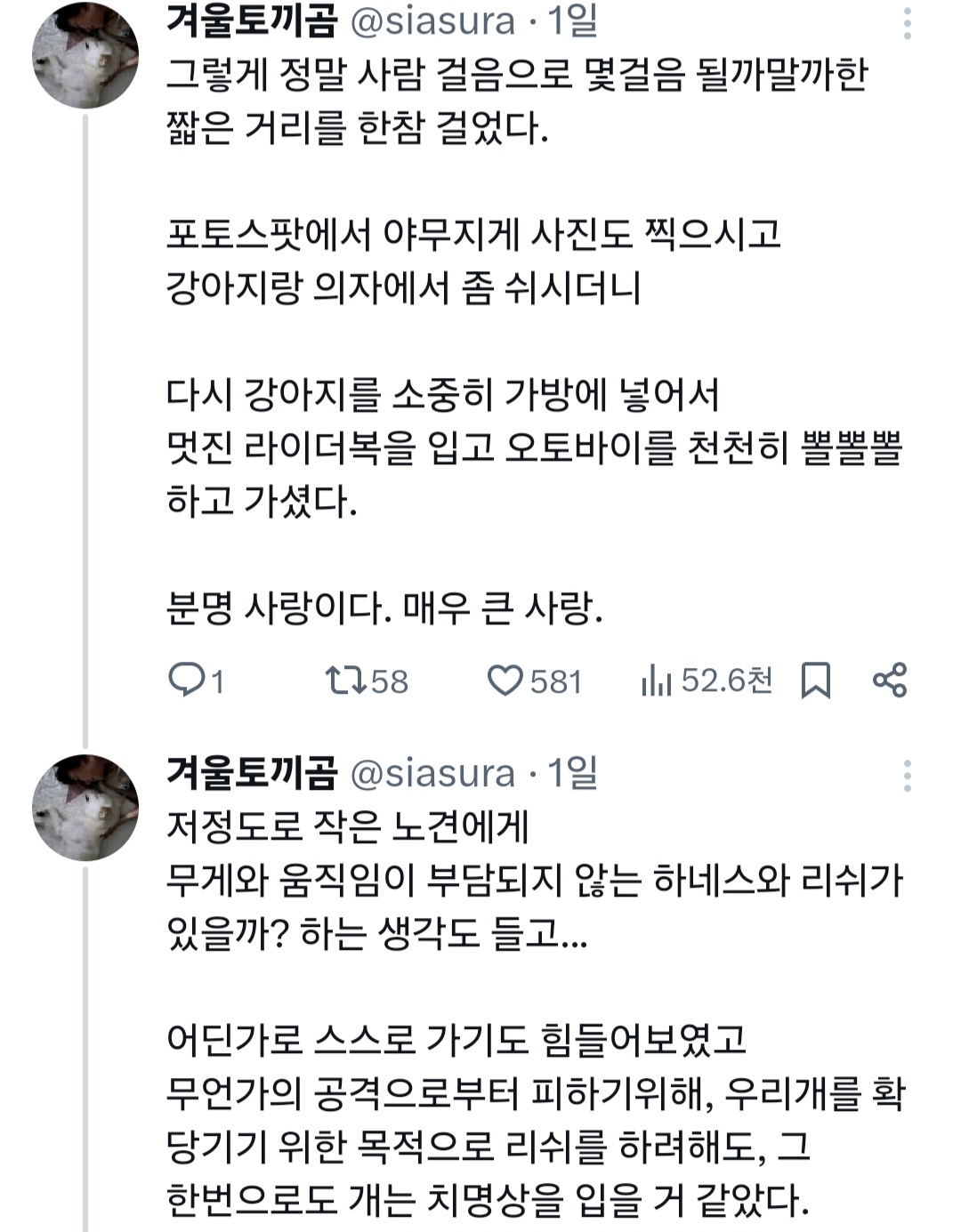Screen dimensions: 961x1232
Task: Click the retweet arrows icon
Action: coord(345,680)
